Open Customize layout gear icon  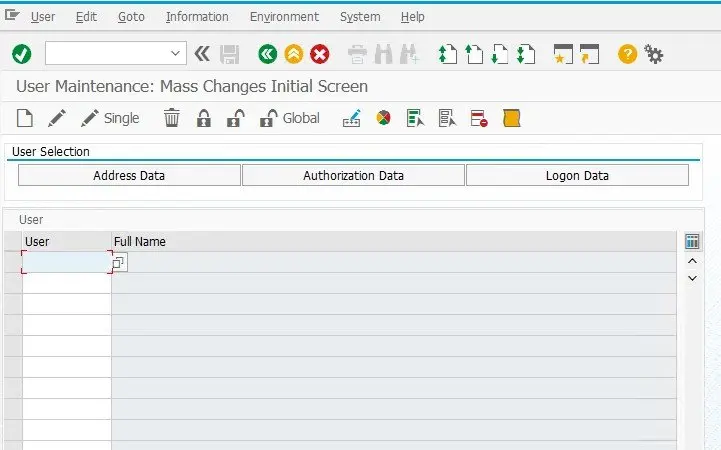click(654, 54)
